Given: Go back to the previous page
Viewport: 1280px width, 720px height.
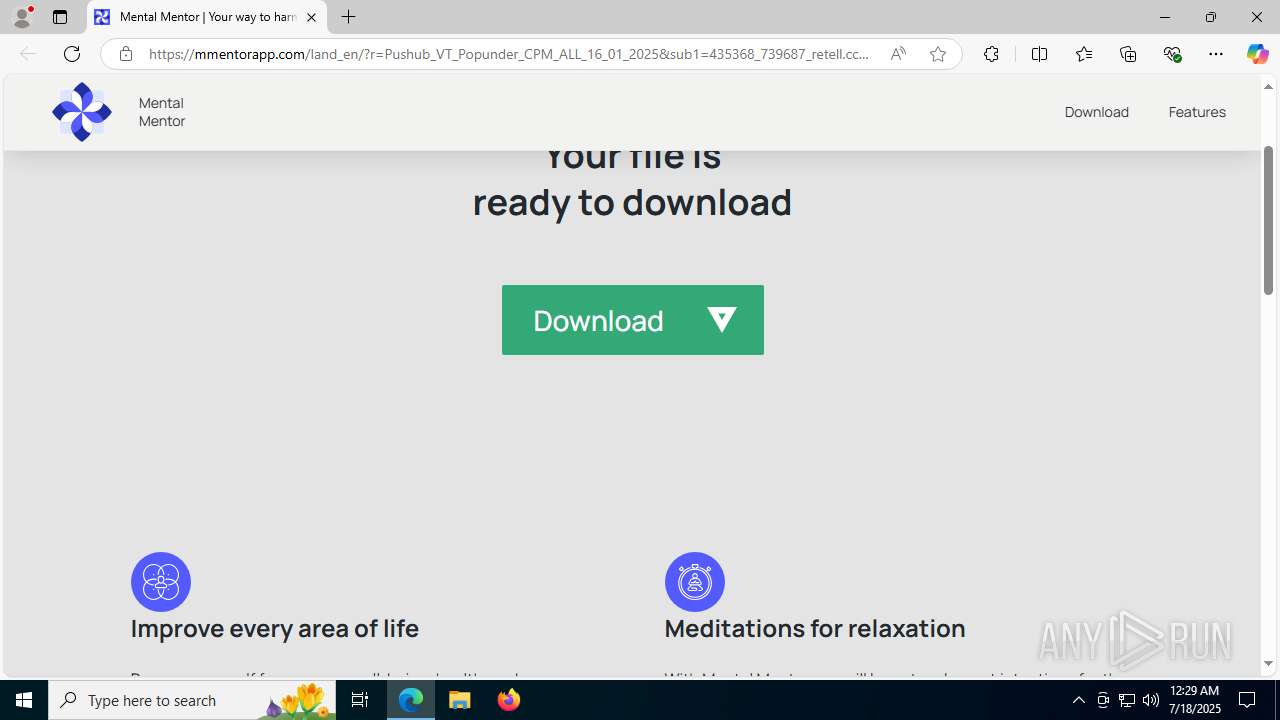Looking at the screenshot, I should click(28, 54).
